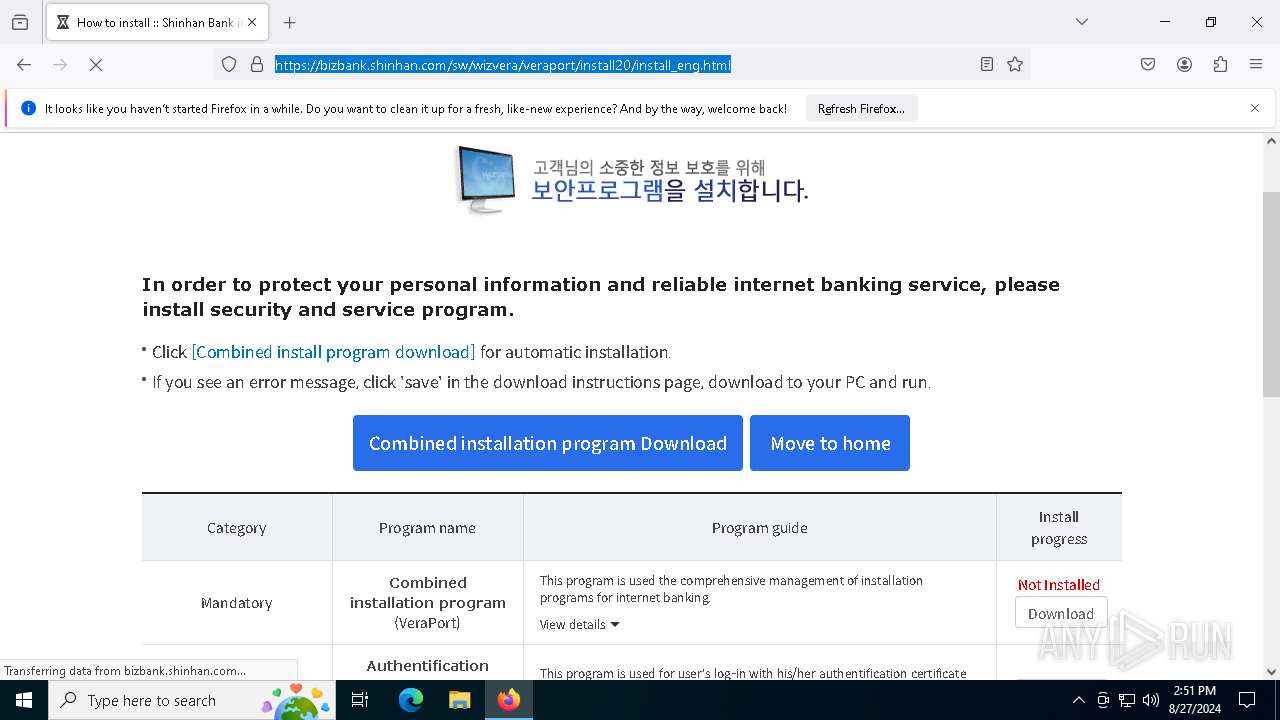1280x720 pixels.
Task: Show hidden system tray icons
Action: pyautogui.click(x=1078, y=700)
